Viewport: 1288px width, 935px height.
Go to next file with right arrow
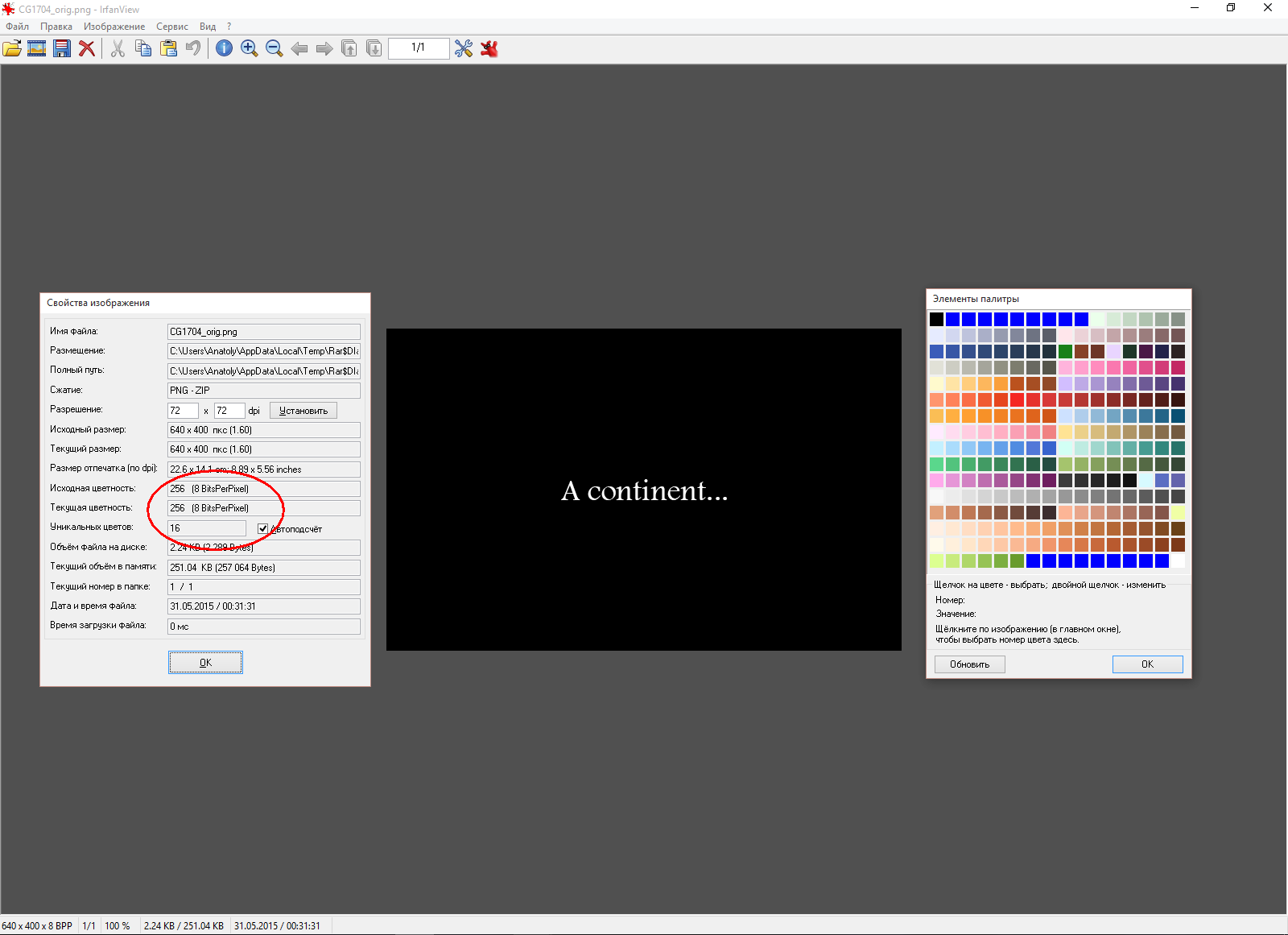(x=324, y=48)
